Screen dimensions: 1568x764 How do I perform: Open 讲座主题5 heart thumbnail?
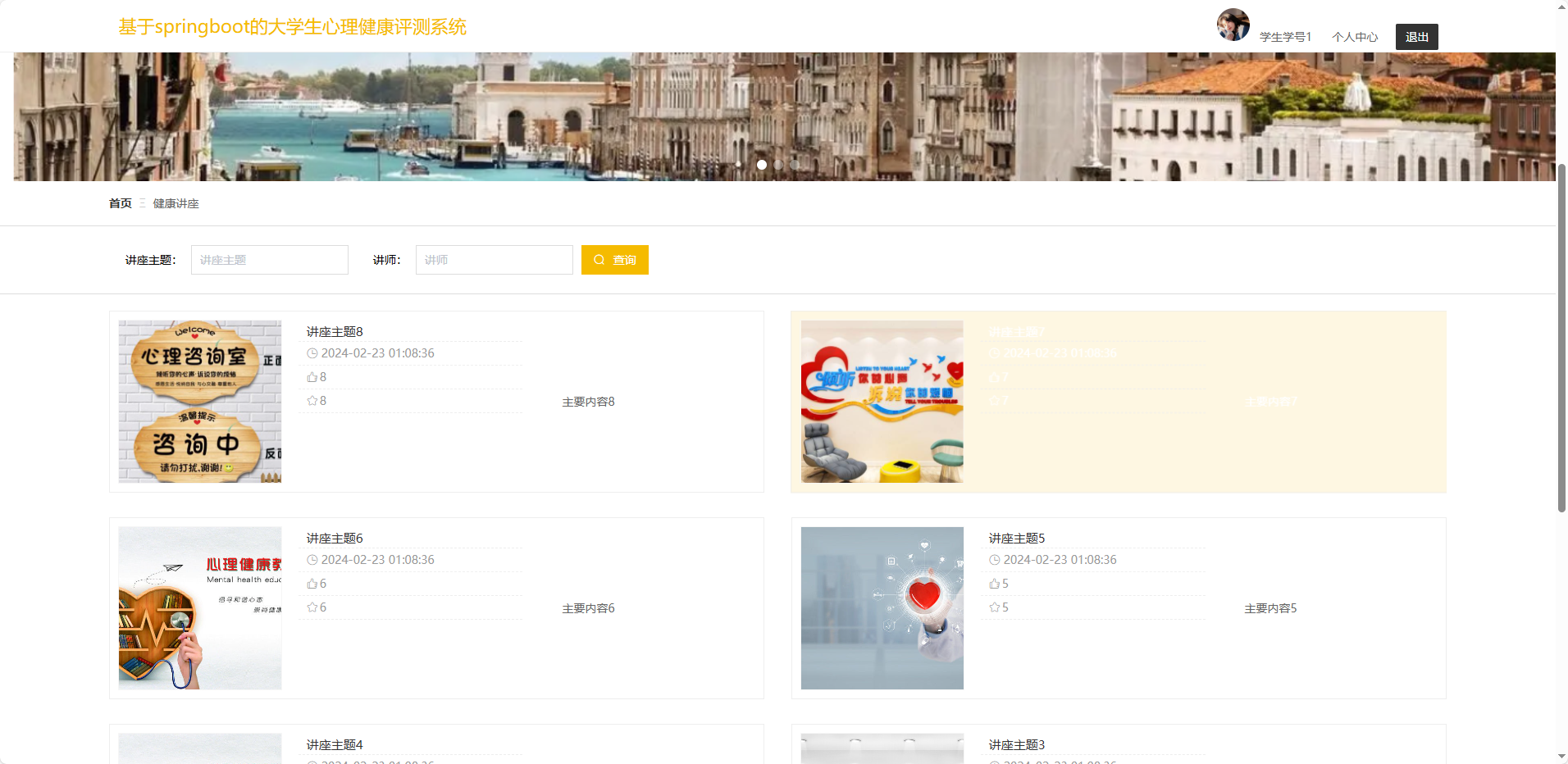pyautogui.click(x=882, y=608)
